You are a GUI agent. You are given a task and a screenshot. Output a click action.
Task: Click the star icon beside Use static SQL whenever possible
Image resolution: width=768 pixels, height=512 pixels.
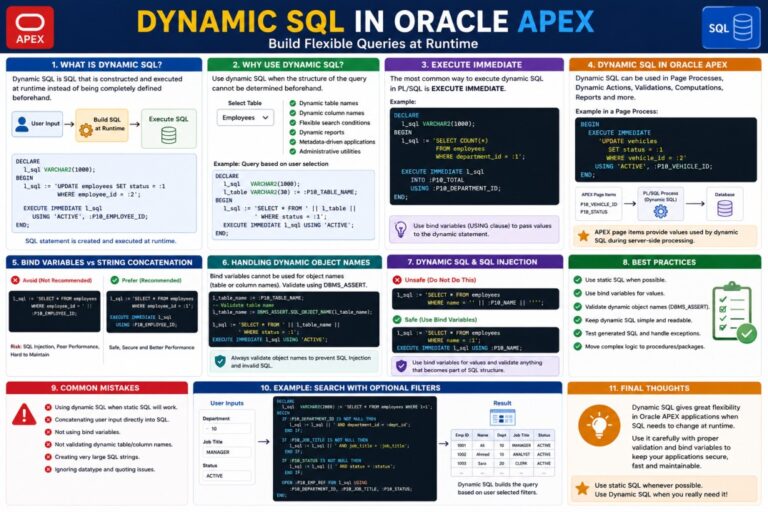(582, 488)
